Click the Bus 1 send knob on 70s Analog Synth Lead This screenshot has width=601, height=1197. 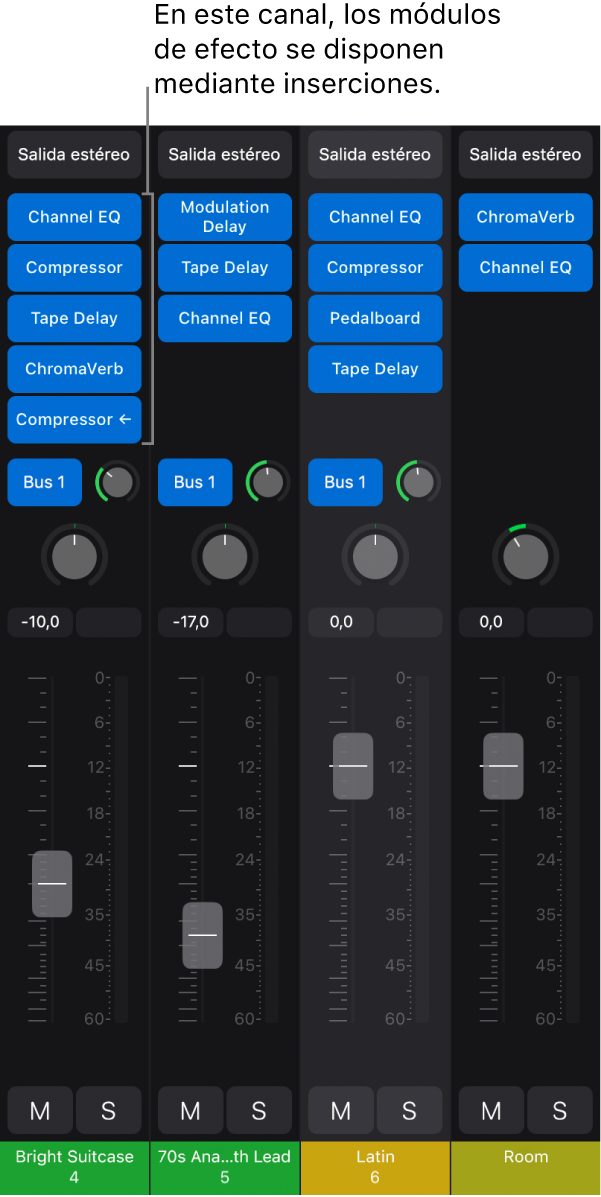267,483
